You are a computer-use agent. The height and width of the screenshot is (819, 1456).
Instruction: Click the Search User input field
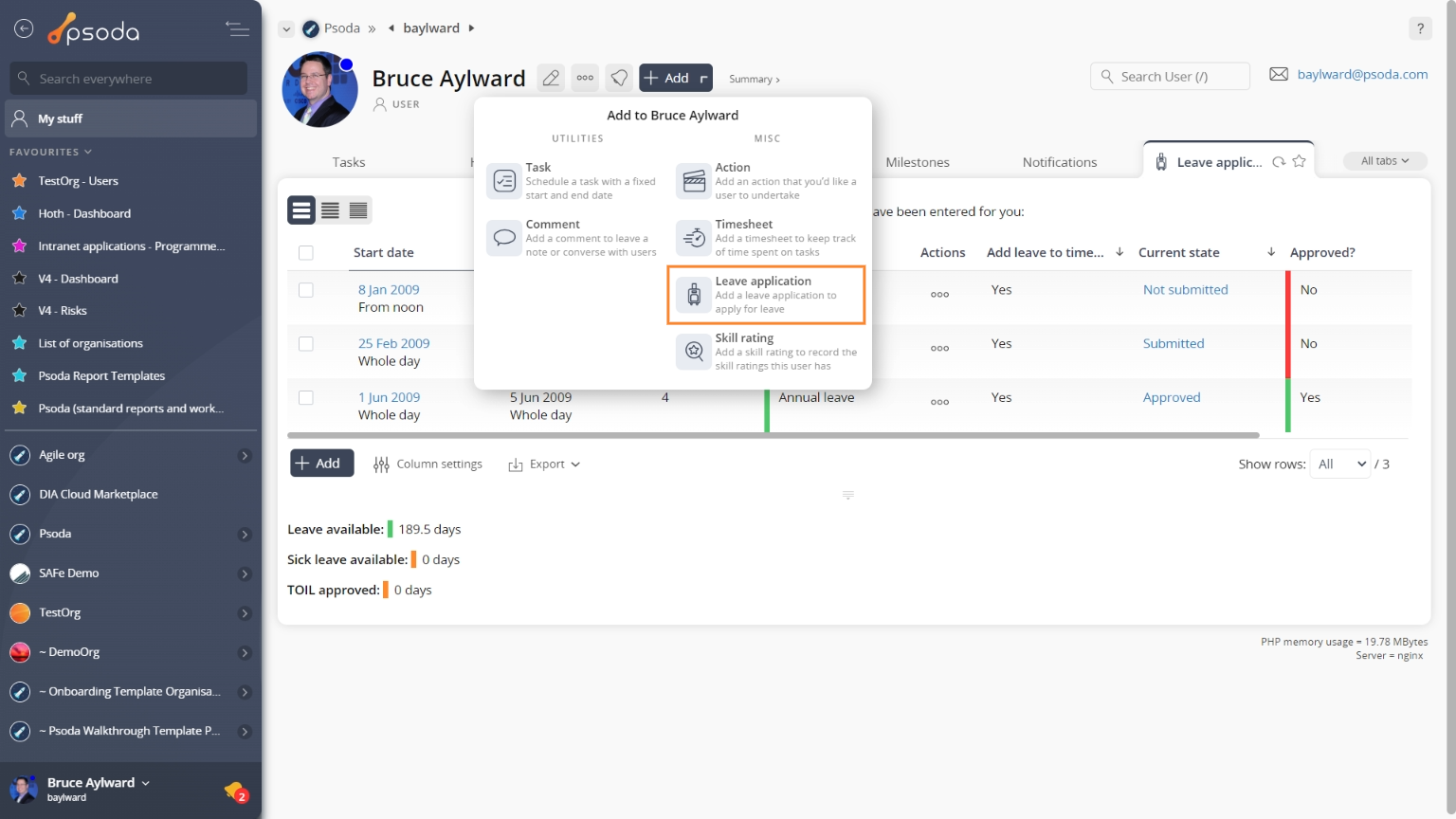pos(1171,77)
